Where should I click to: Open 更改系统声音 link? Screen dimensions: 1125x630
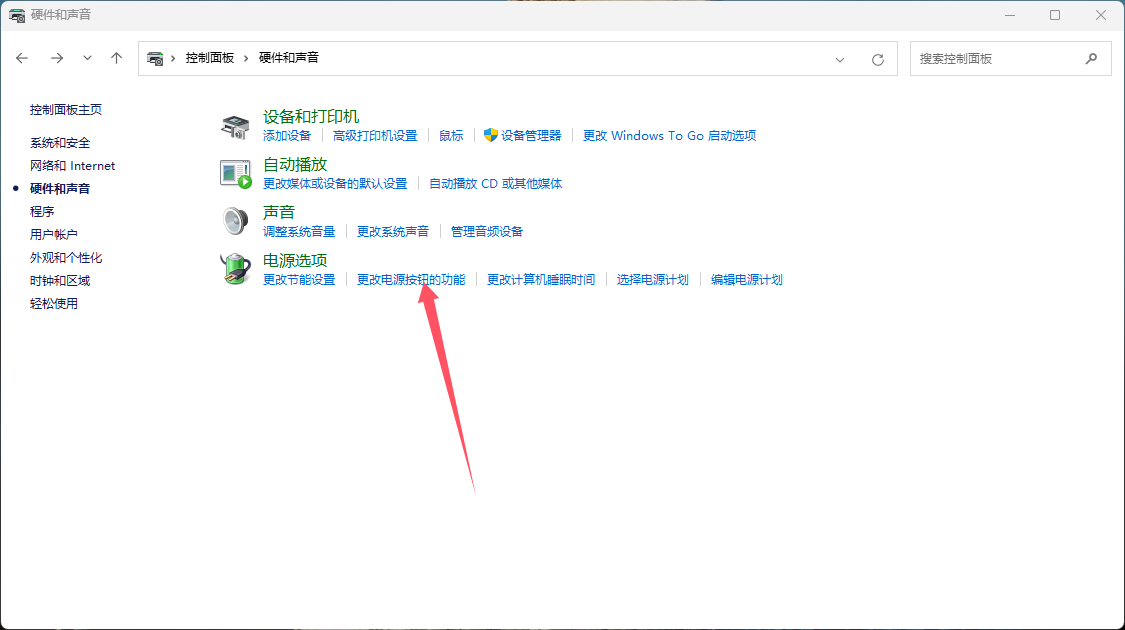tap(393, 232)
